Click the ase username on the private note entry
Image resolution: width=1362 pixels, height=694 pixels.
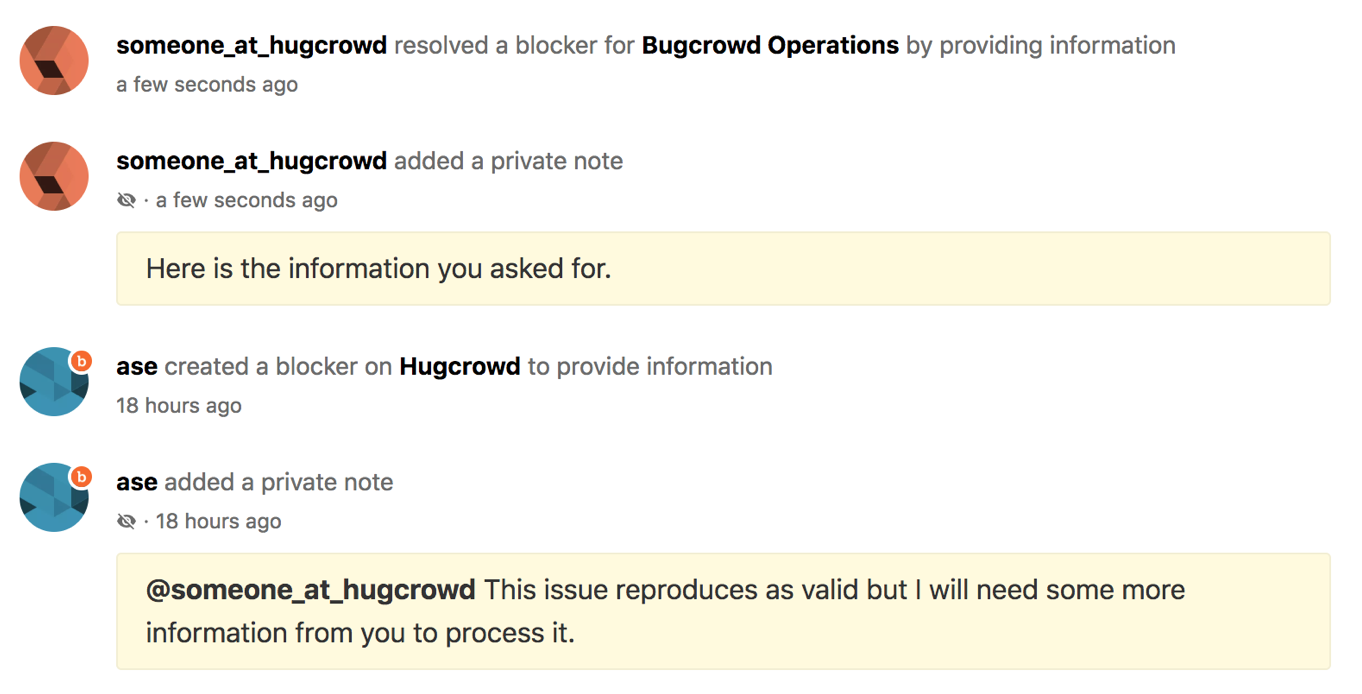(137, 483)
